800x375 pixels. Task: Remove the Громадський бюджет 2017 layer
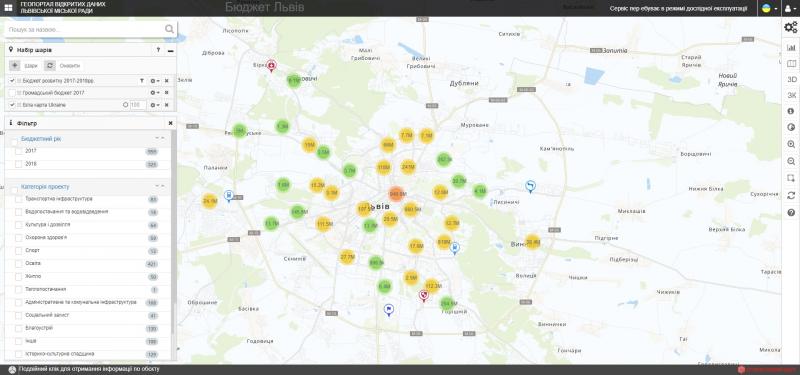click(166, 93)
